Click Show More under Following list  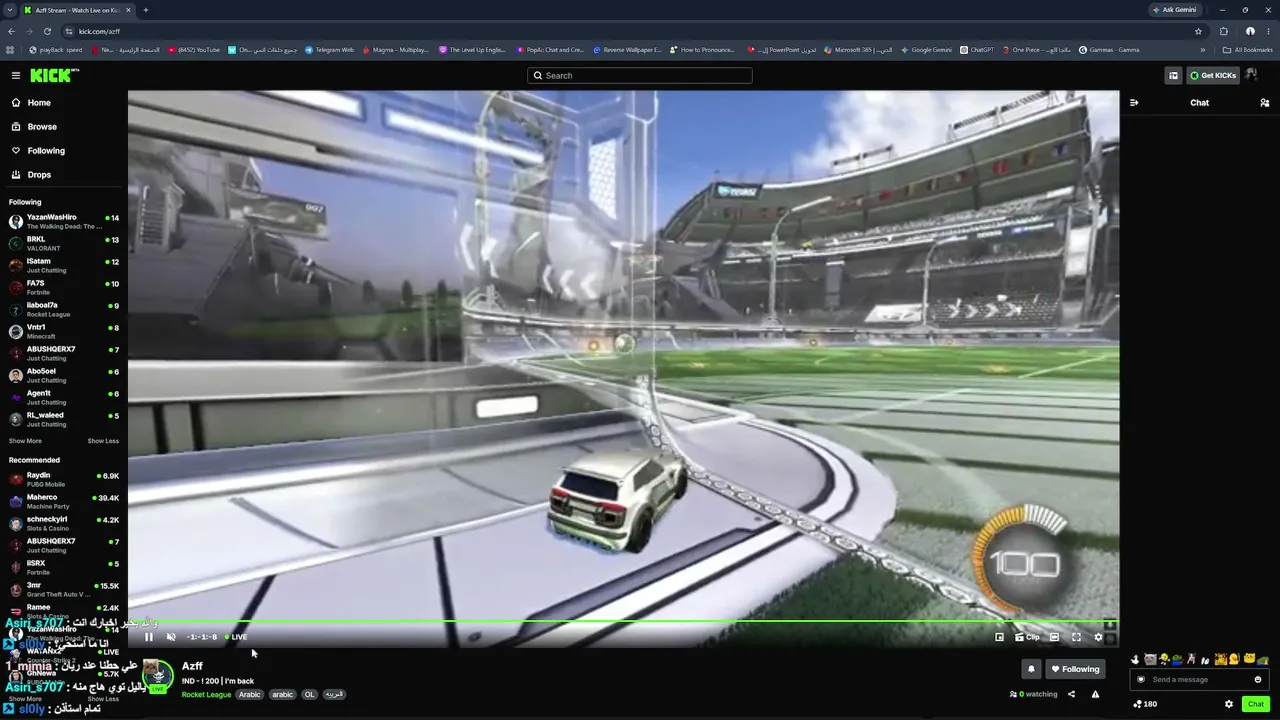click(x=25, y=441)
